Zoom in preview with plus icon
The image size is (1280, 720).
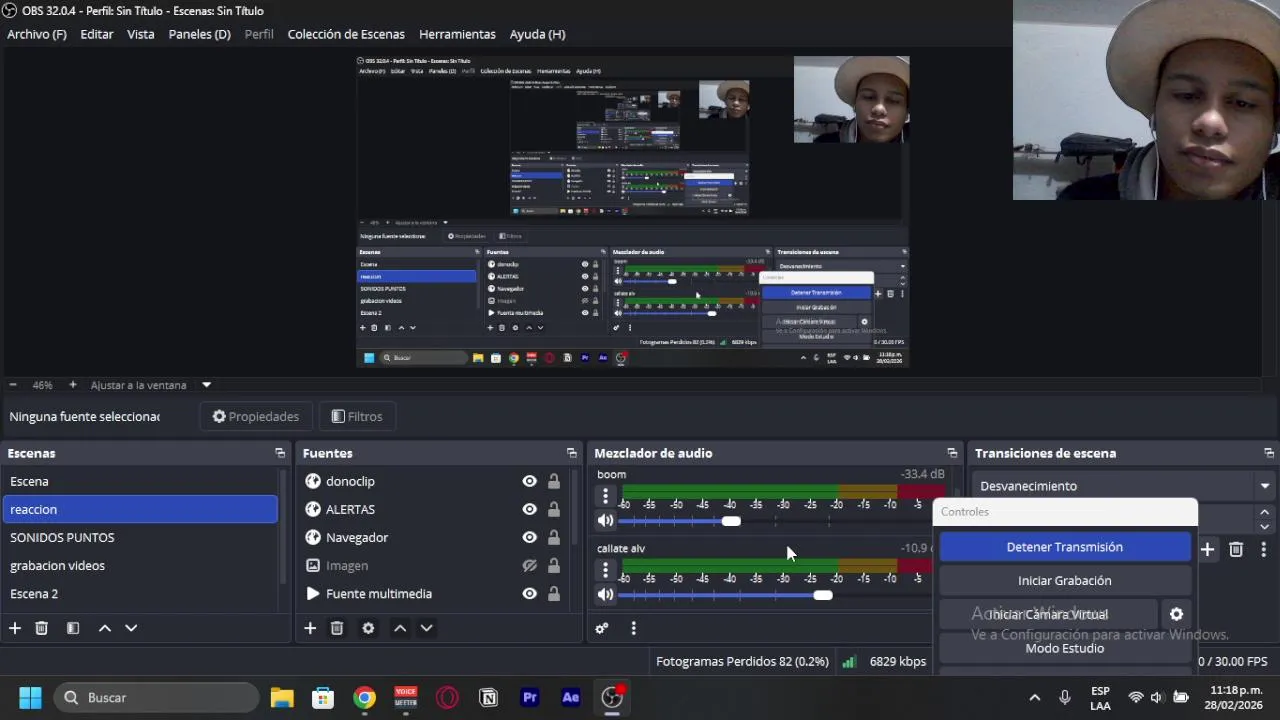[x=72, y=385]
